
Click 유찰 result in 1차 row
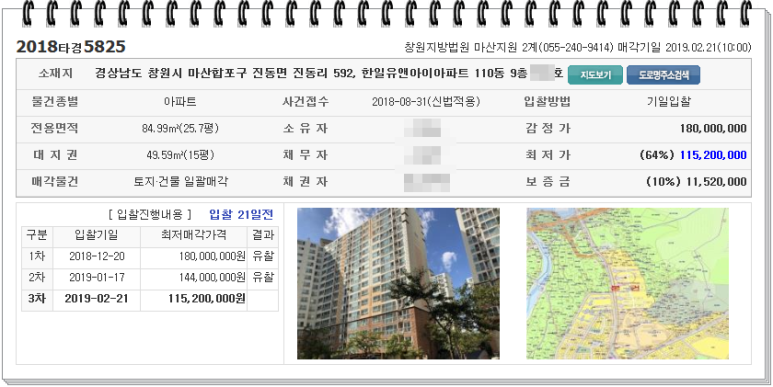pos(263,256)
